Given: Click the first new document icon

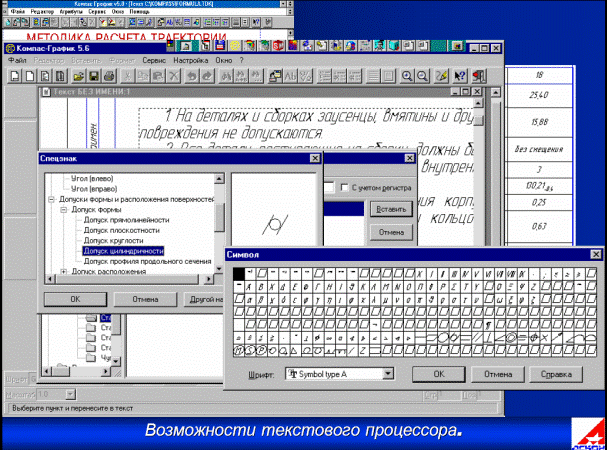Looking at the screenshot, I should (x=14, y=76).
